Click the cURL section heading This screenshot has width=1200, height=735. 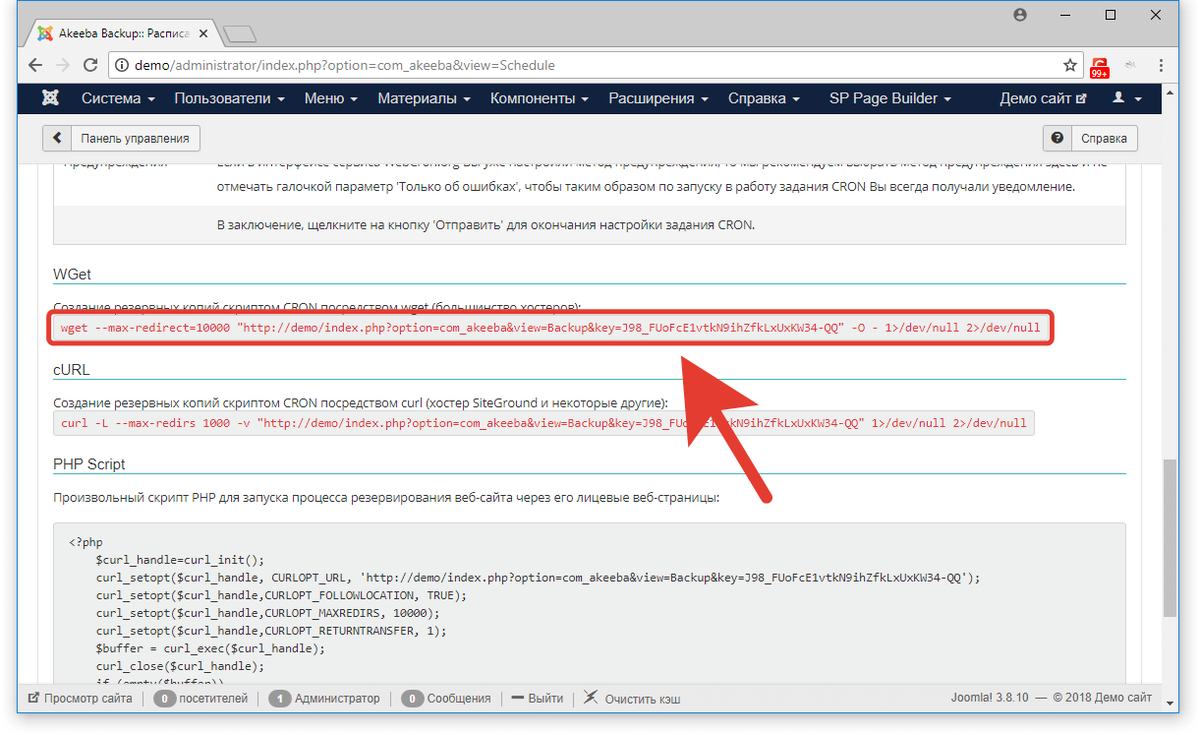coord(71,369)
